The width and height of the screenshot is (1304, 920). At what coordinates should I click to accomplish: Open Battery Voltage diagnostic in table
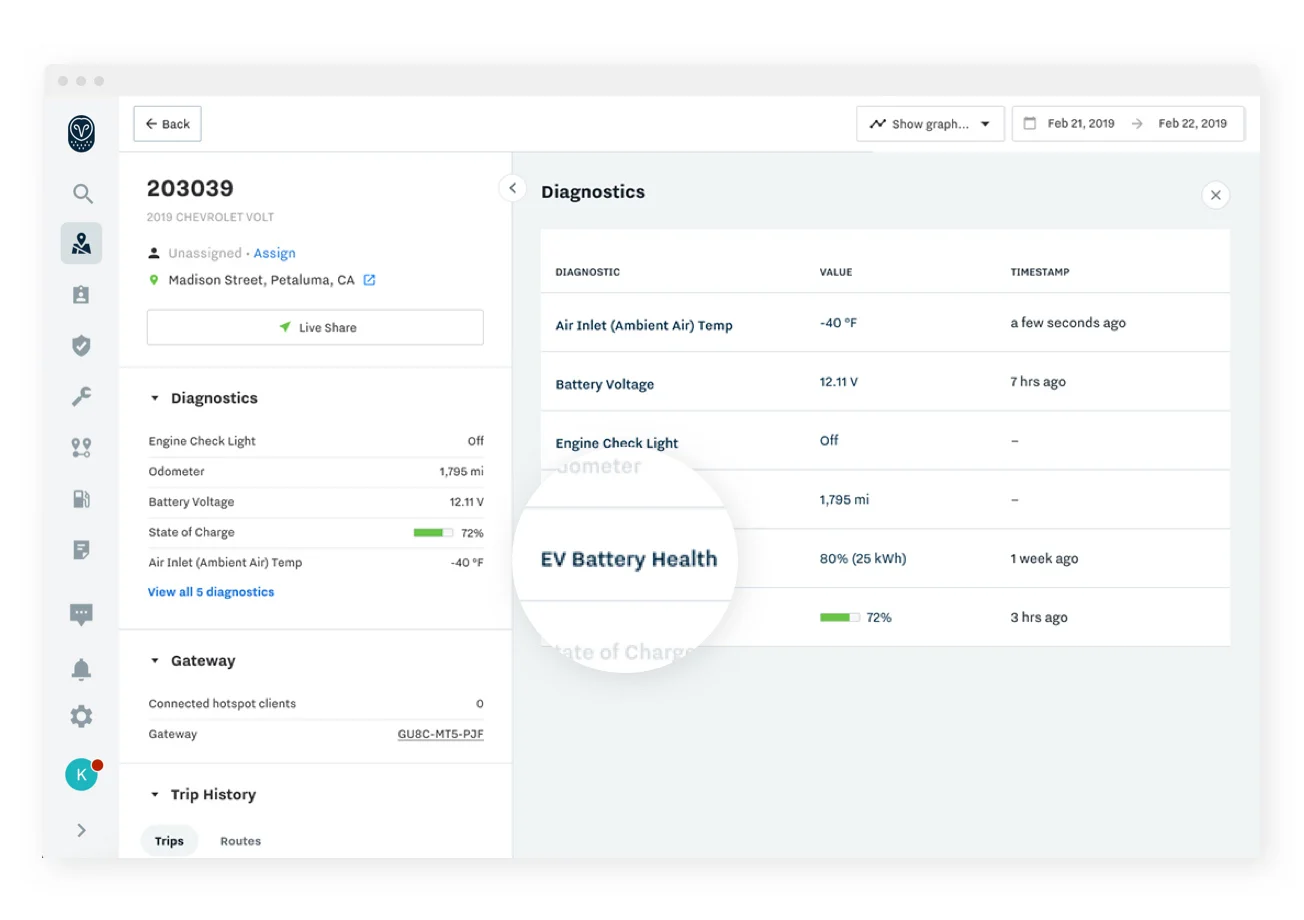click(x=604, y=384)
